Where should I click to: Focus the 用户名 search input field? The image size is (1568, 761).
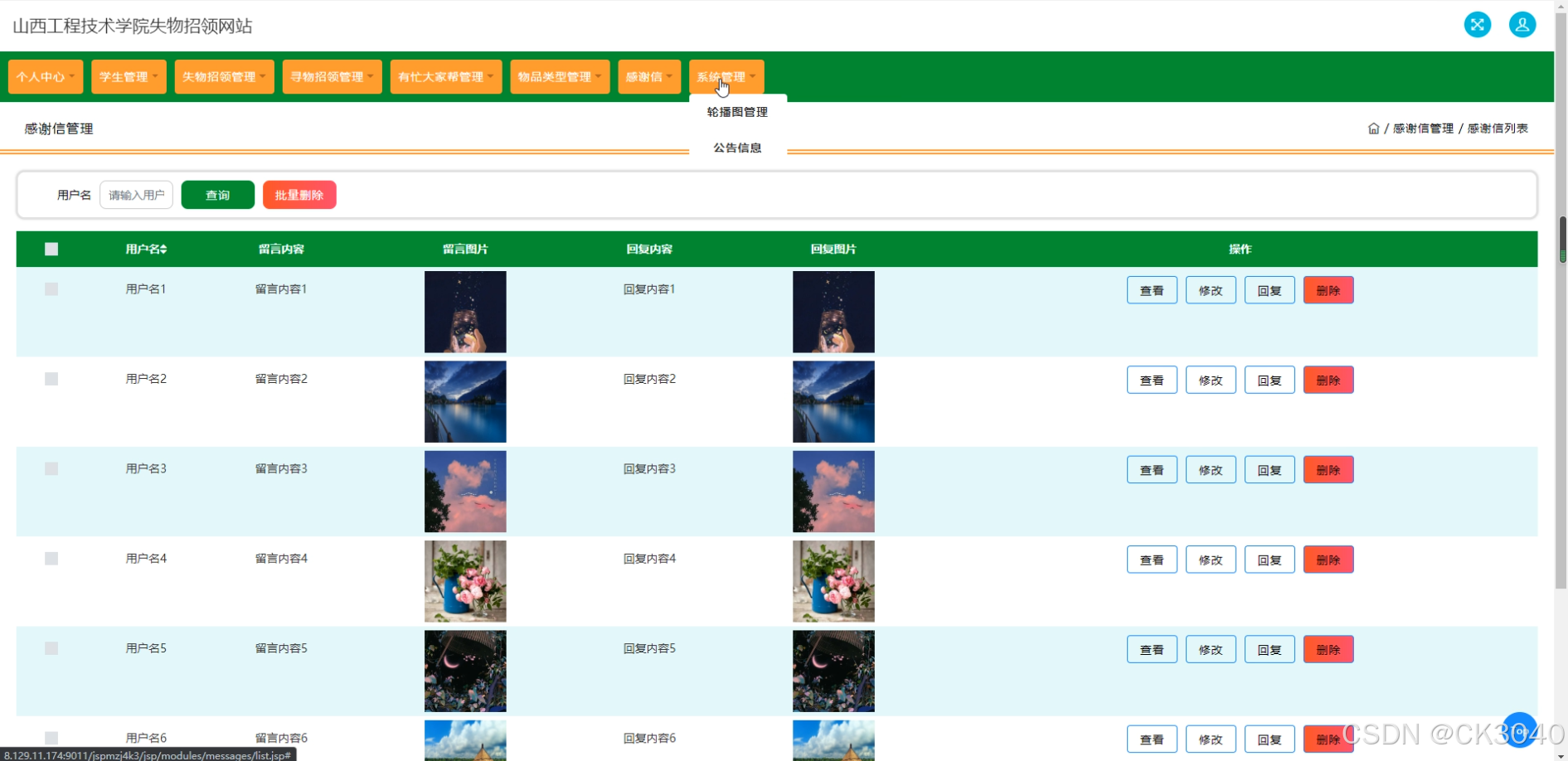tap(136, 195)
